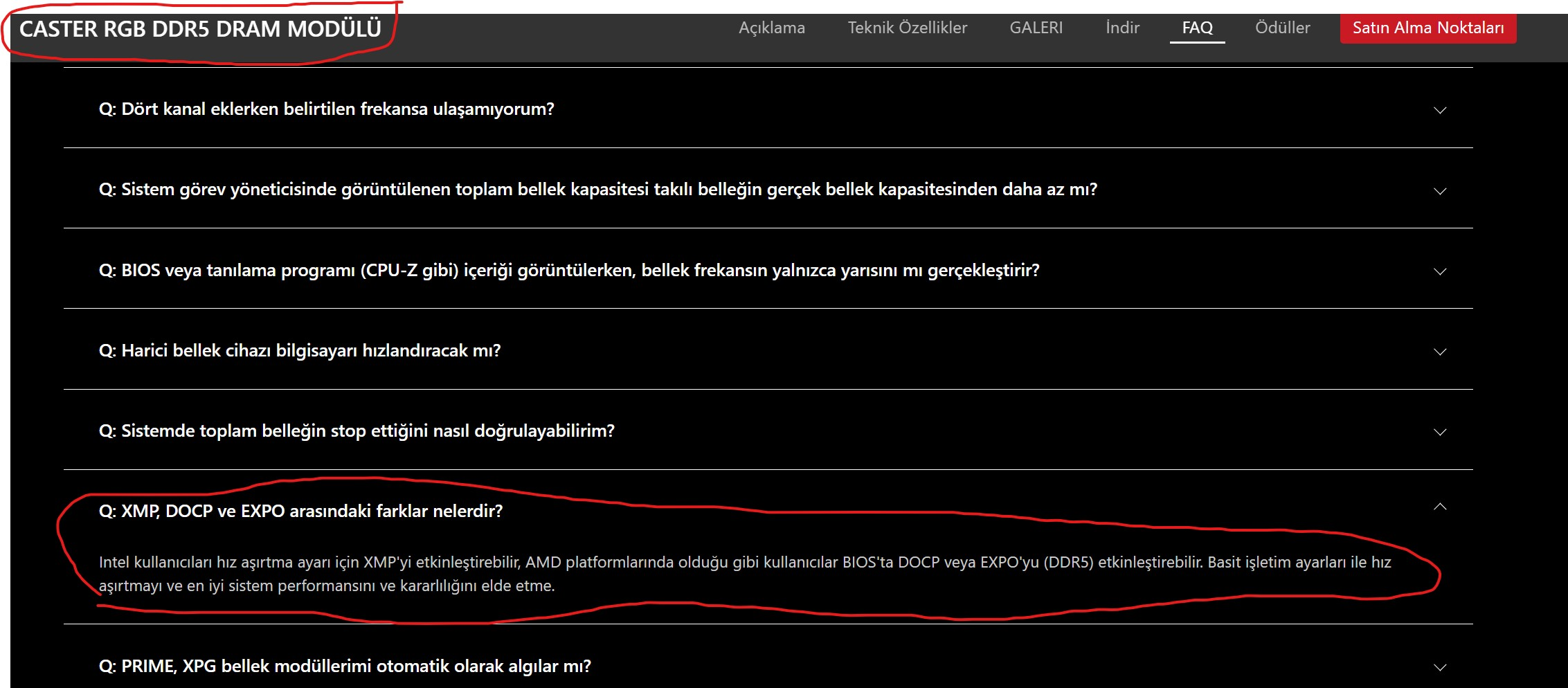Expand chevron for PRIME, XPG bellek question

point(1440,667)
